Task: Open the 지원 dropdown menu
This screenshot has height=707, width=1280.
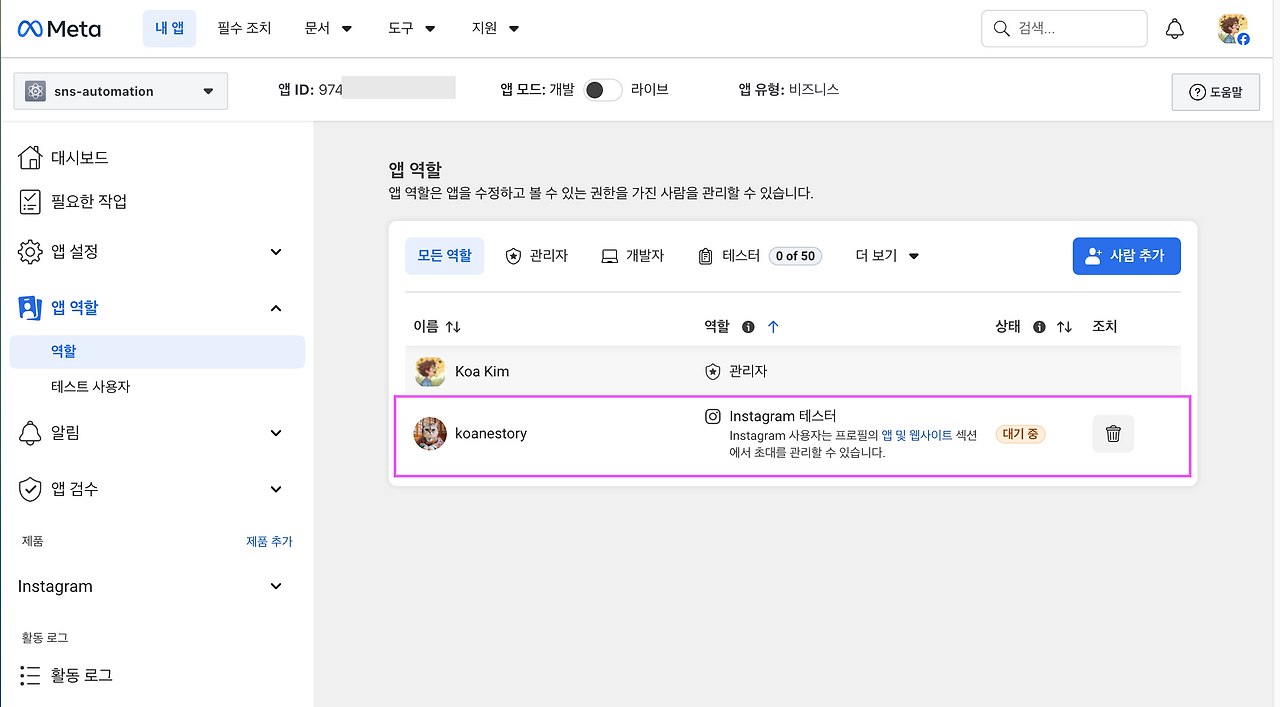Action: (495, 28)
